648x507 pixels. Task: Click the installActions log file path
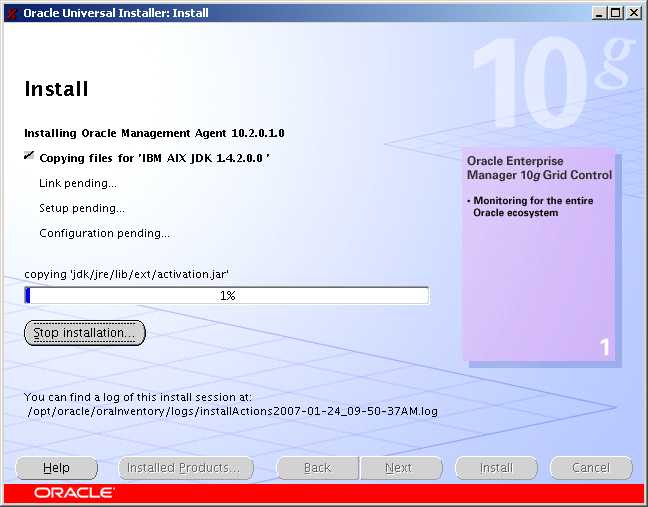point(233,411)
